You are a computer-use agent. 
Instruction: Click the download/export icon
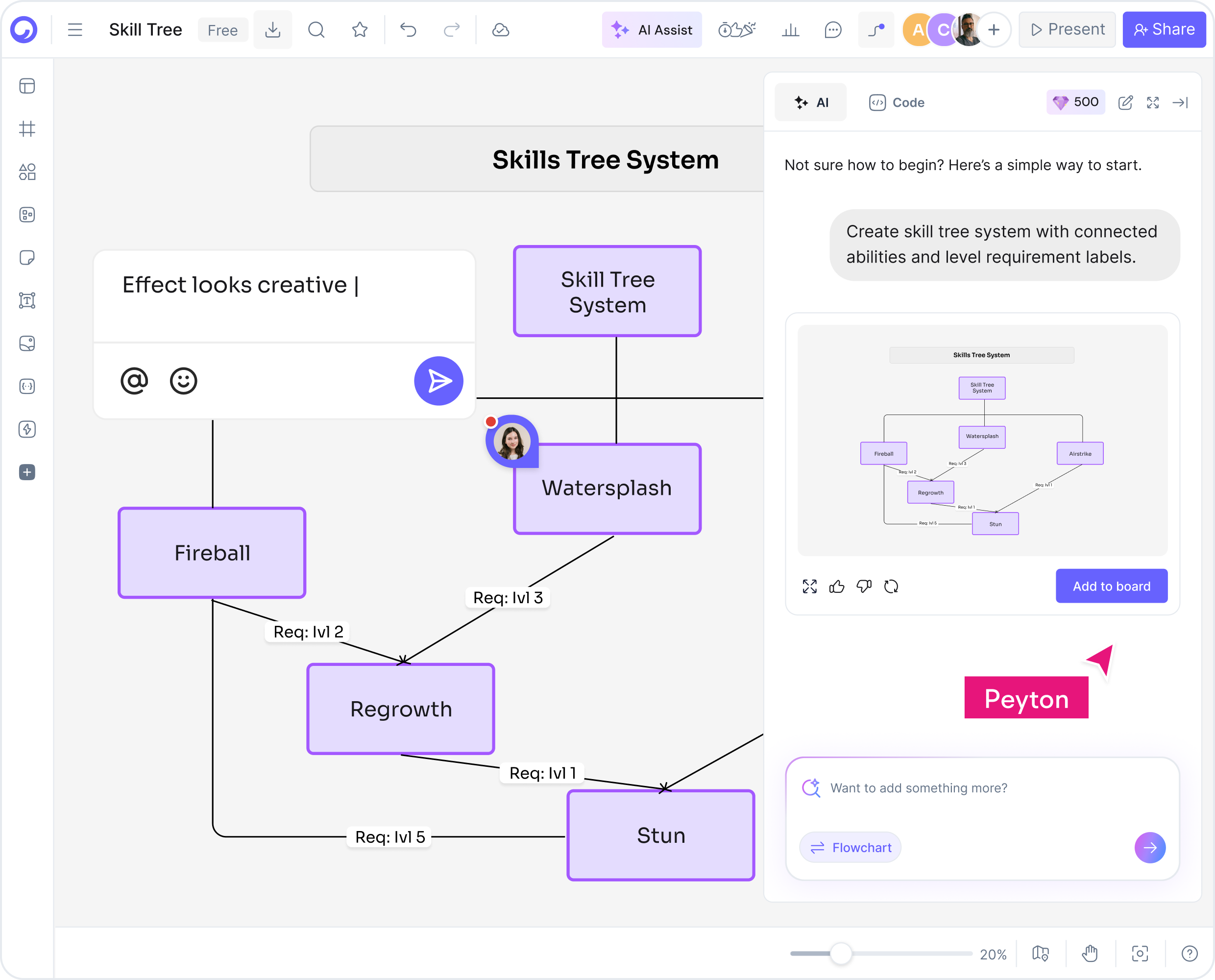coord(272,30)
